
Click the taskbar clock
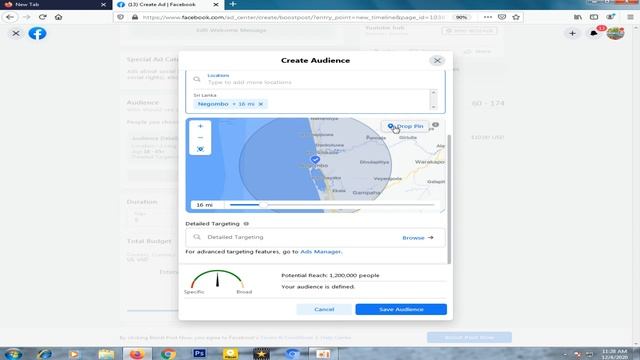[615, 354]
